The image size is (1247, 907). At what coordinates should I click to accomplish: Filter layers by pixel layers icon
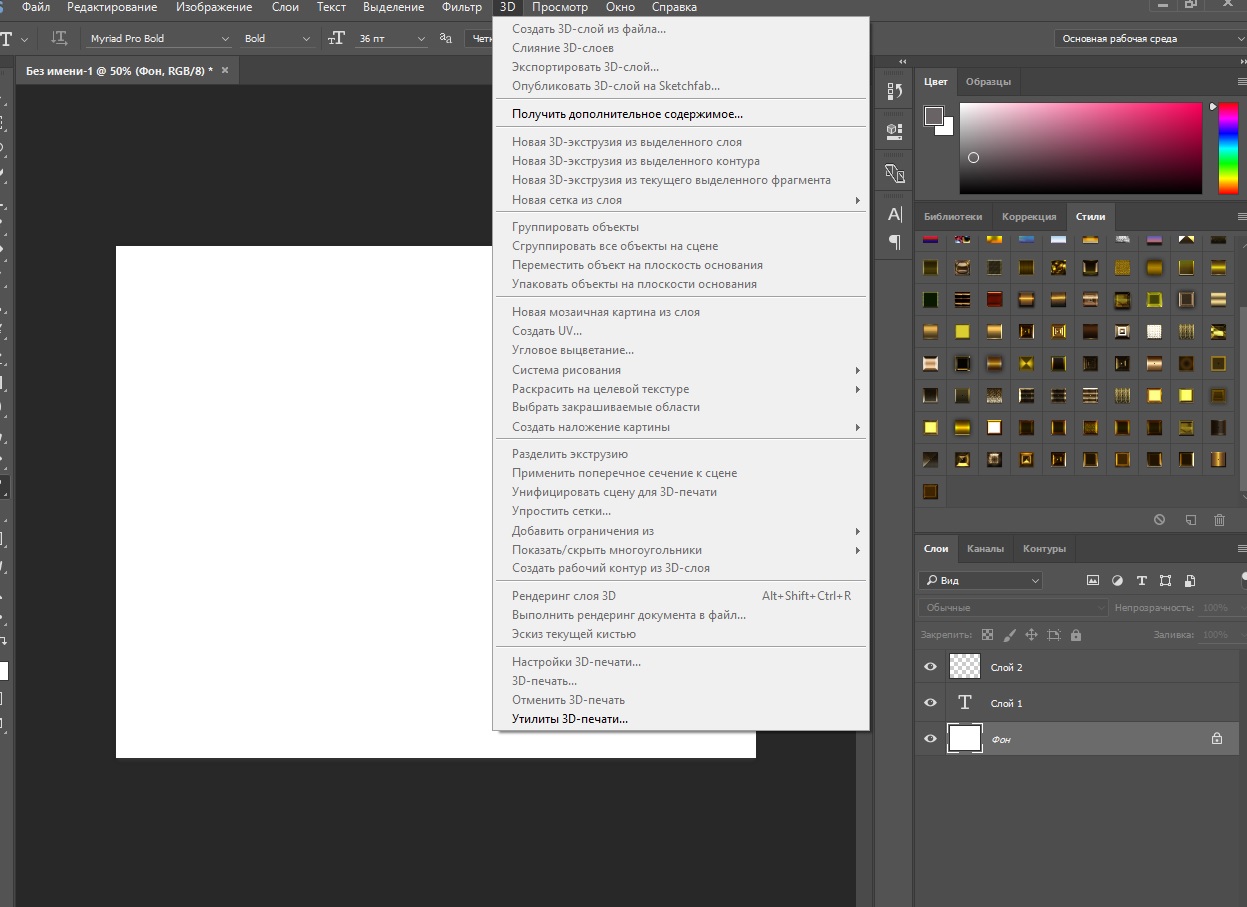click(1093, 580)
